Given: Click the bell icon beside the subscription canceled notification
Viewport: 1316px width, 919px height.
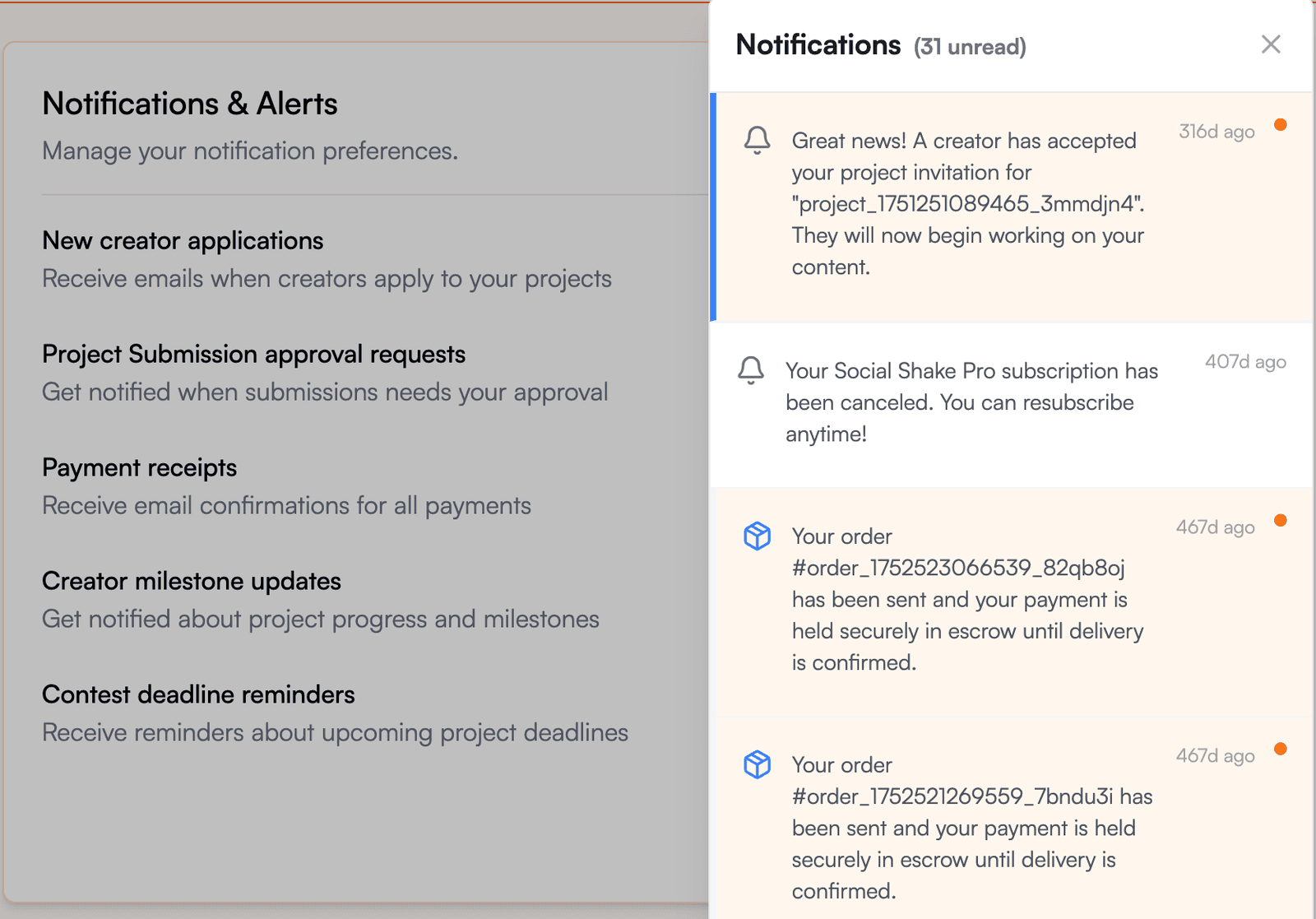Looking at the screenshot, I should (751, 370).
